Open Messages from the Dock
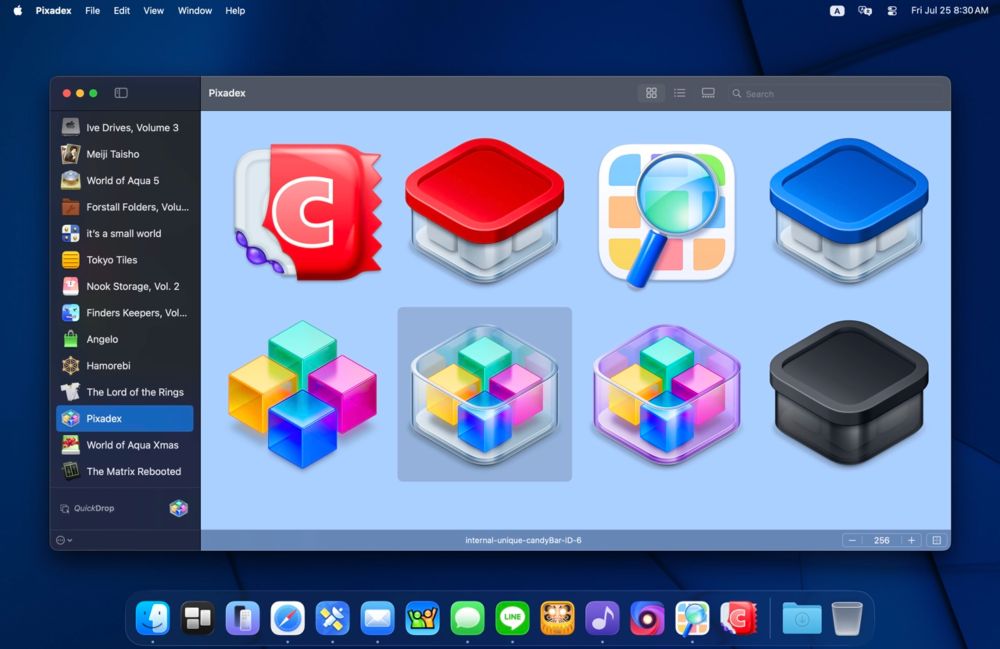Viewport: 1000px width, 649px height. point(467,618)
